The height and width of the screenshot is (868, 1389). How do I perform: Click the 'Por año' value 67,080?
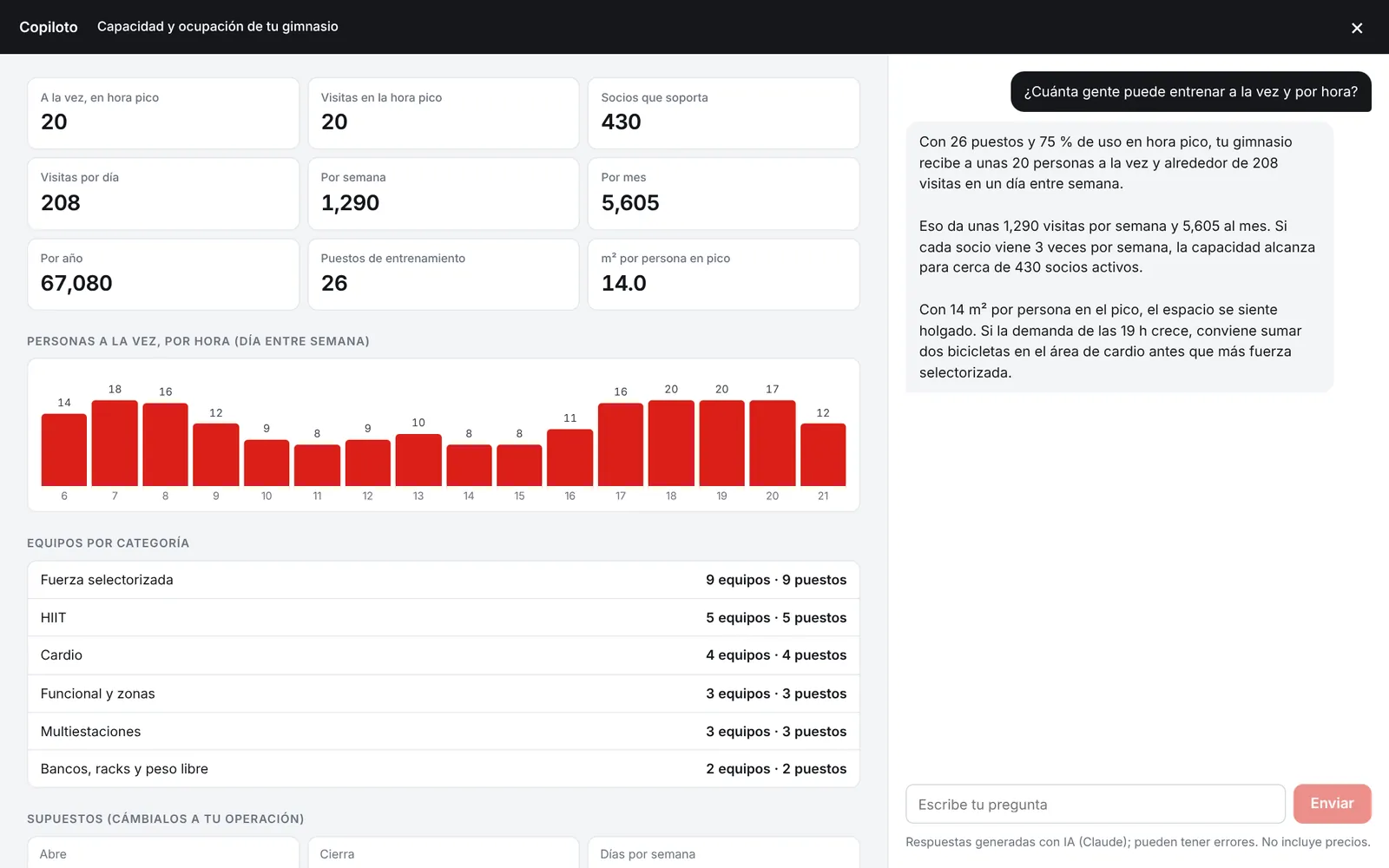[x=76, y=284]
